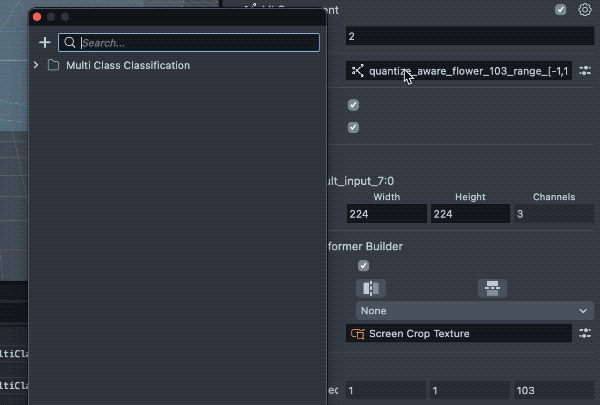Toggle the first checkbox below model field

point(353,105)
